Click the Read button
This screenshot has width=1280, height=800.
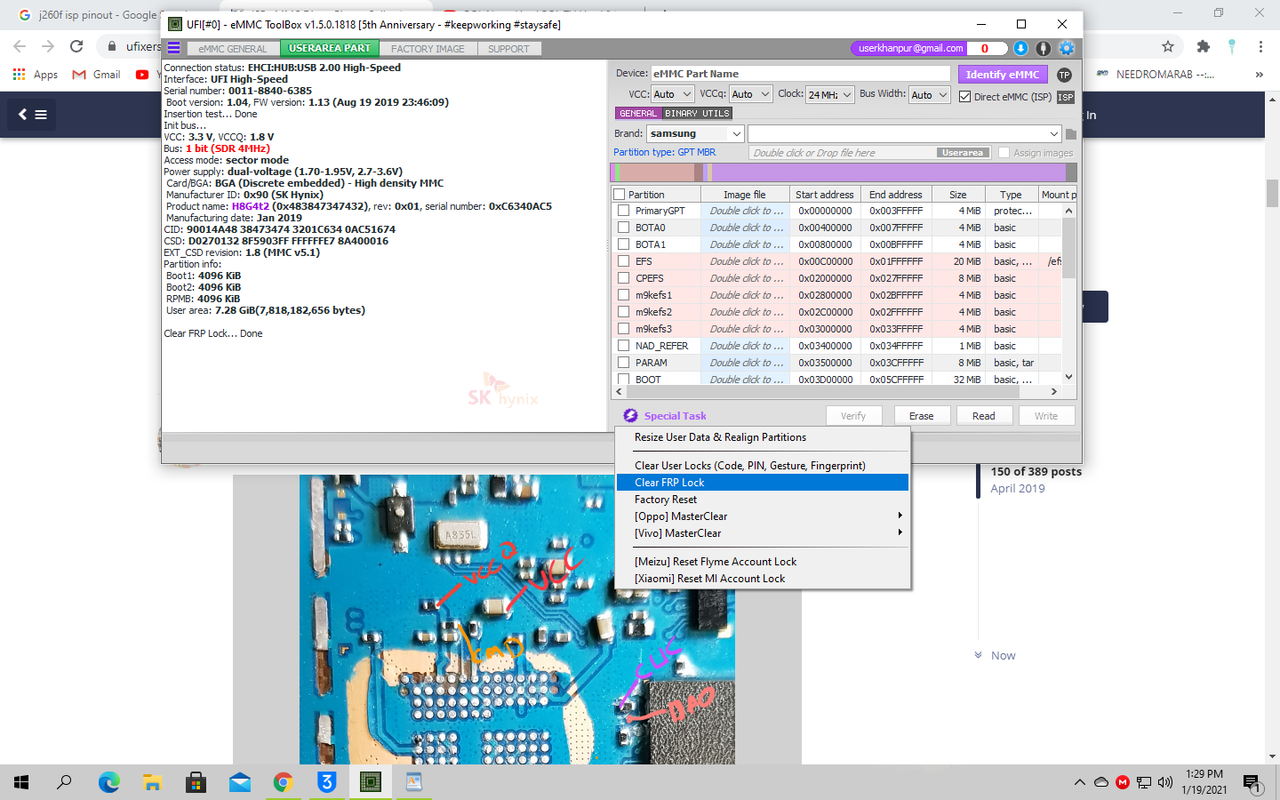pos(984,416)
